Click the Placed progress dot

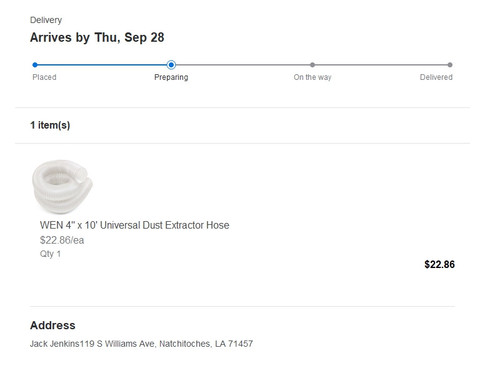pos(35,65)
